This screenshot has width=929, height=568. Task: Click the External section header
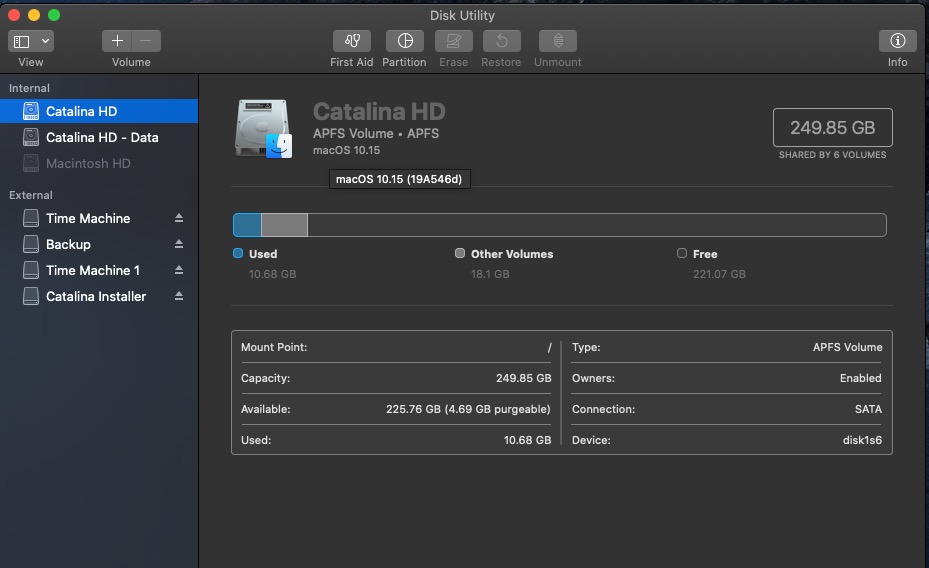[31, 195]
